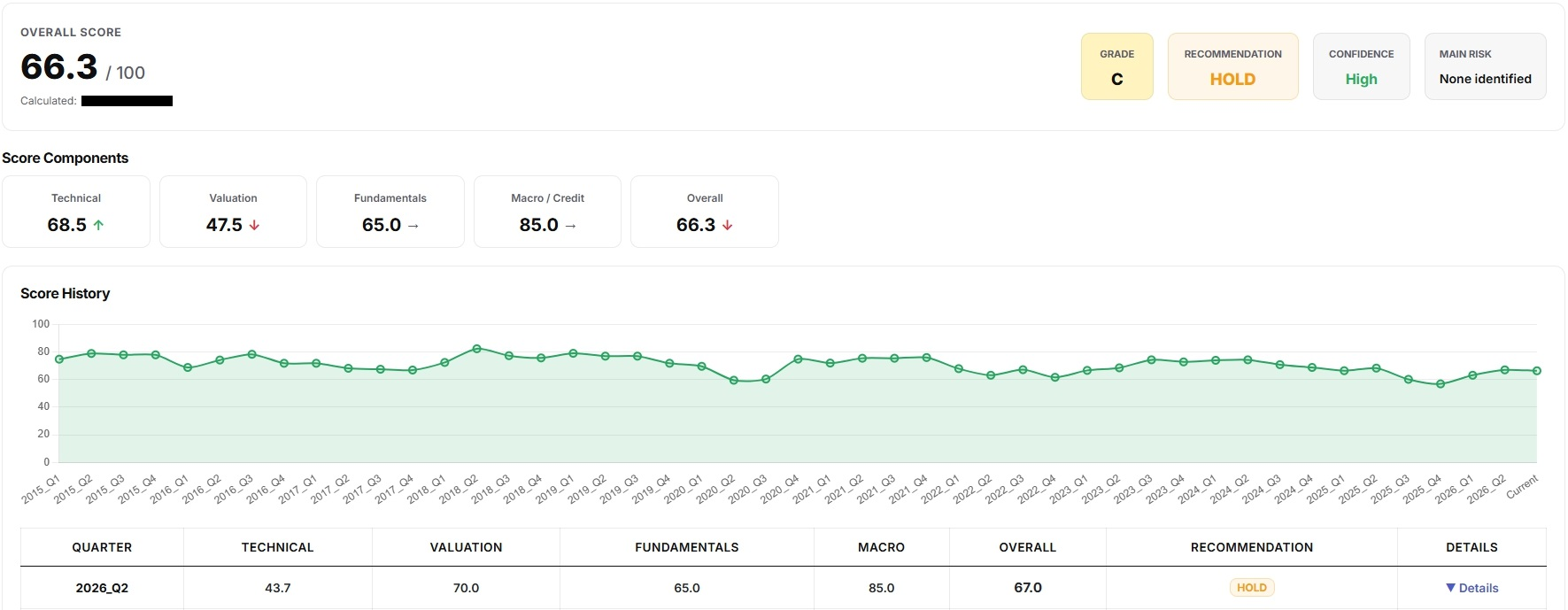Click the 67.0 overall value in the table

(1028, 588)
